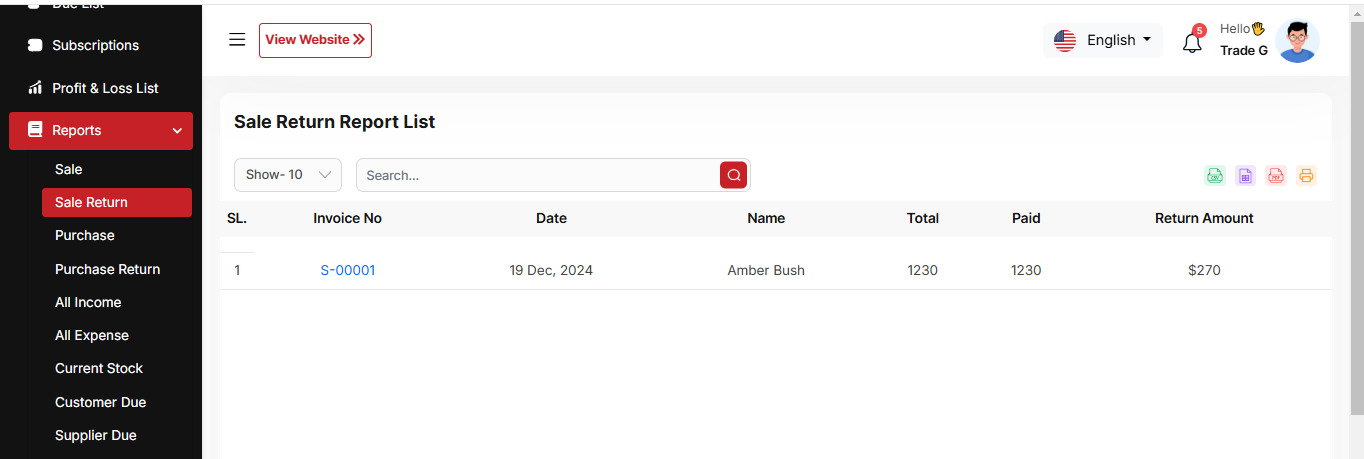Open the user profile avatar
1364x459 pixels.
click(1297, 41)
